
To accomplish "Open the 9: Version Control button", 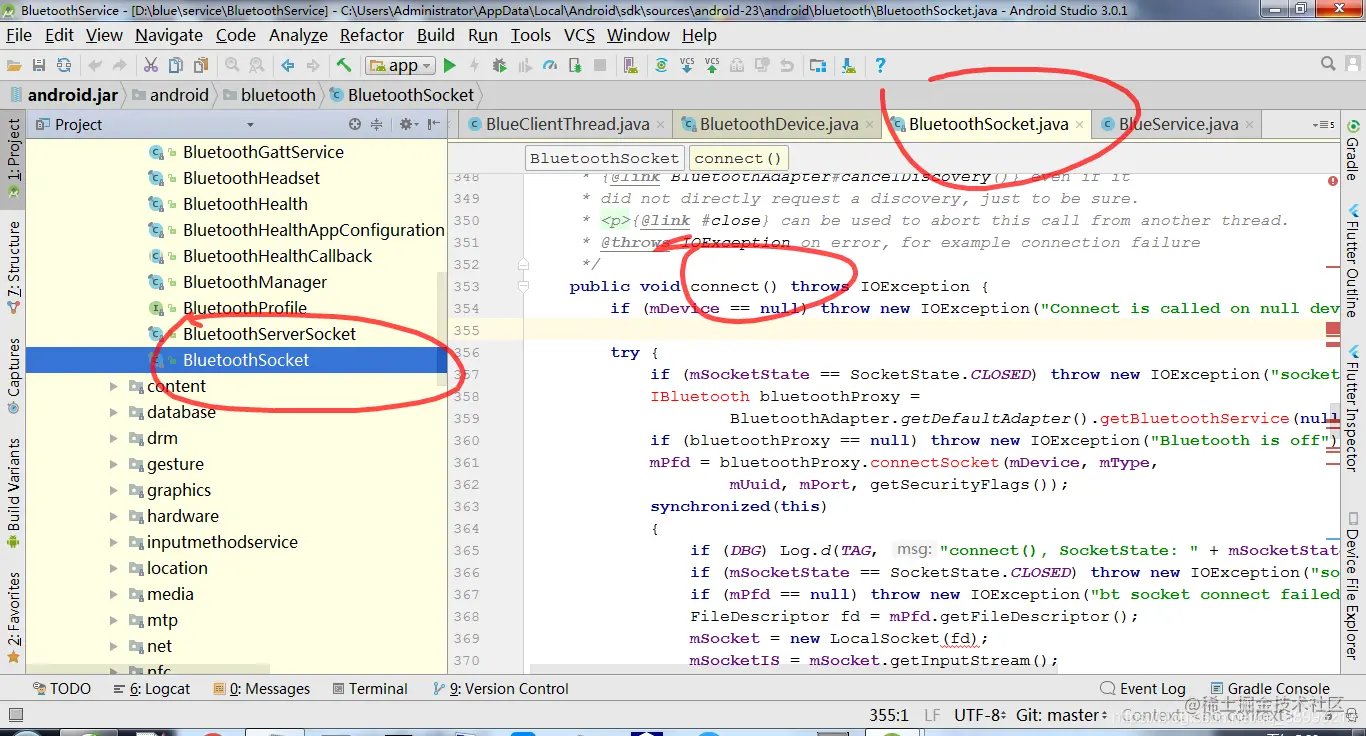I will [500, 689].
